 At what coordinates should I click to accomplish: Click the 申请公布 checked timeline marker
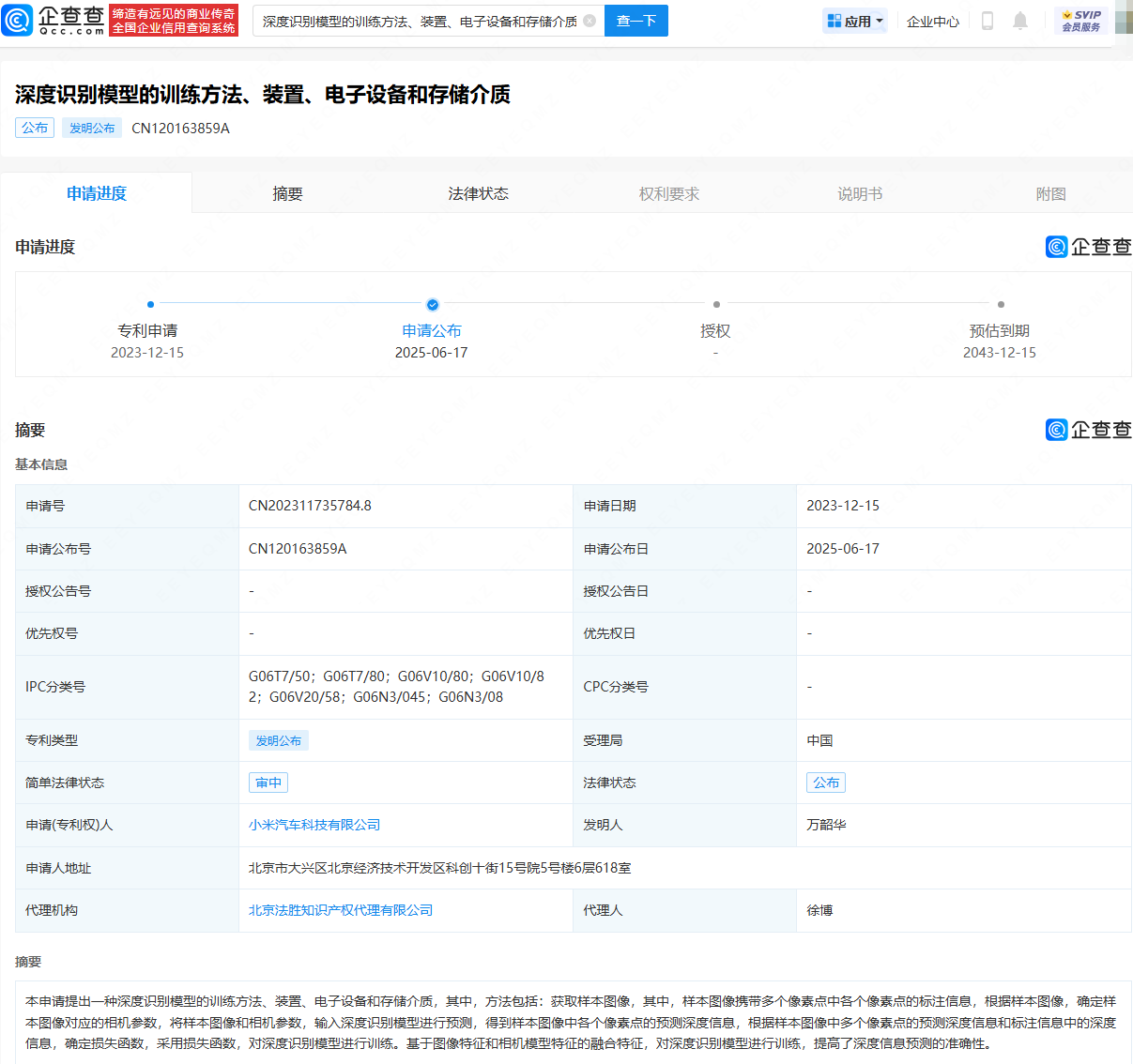(432, 304)
